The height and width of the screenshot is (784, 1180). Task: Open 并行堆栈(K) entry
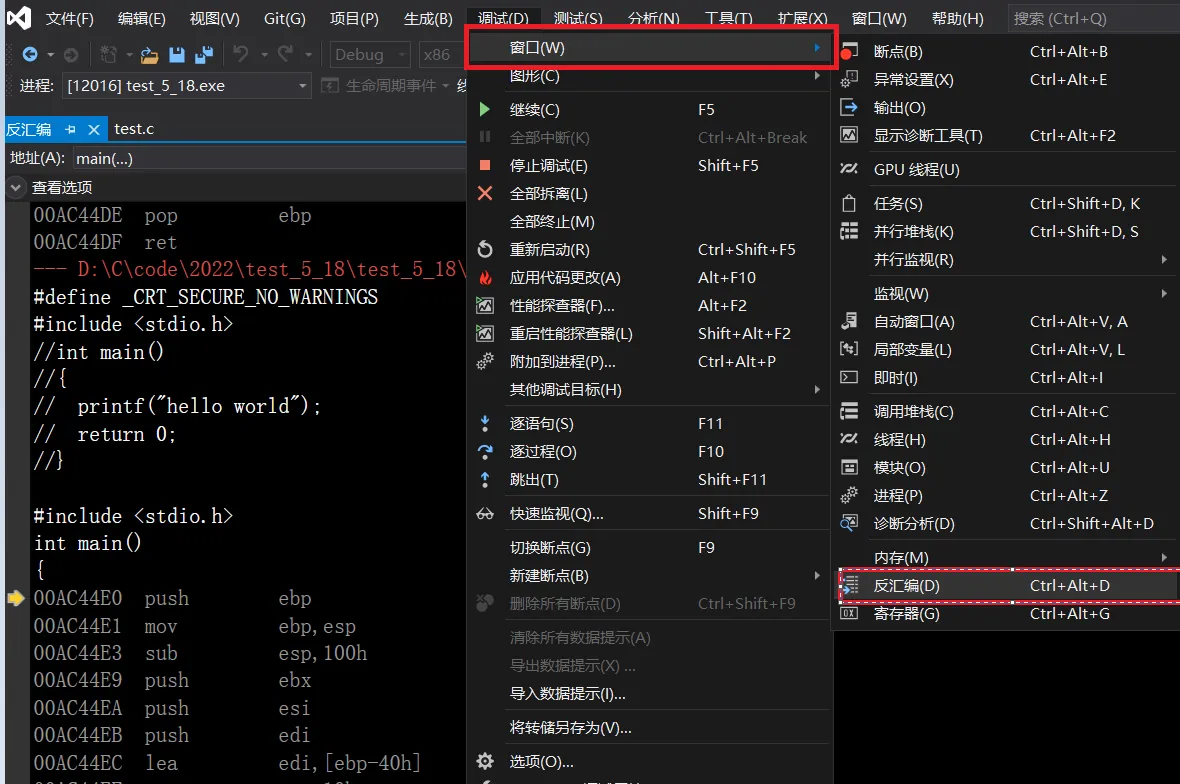(1007, 232)
